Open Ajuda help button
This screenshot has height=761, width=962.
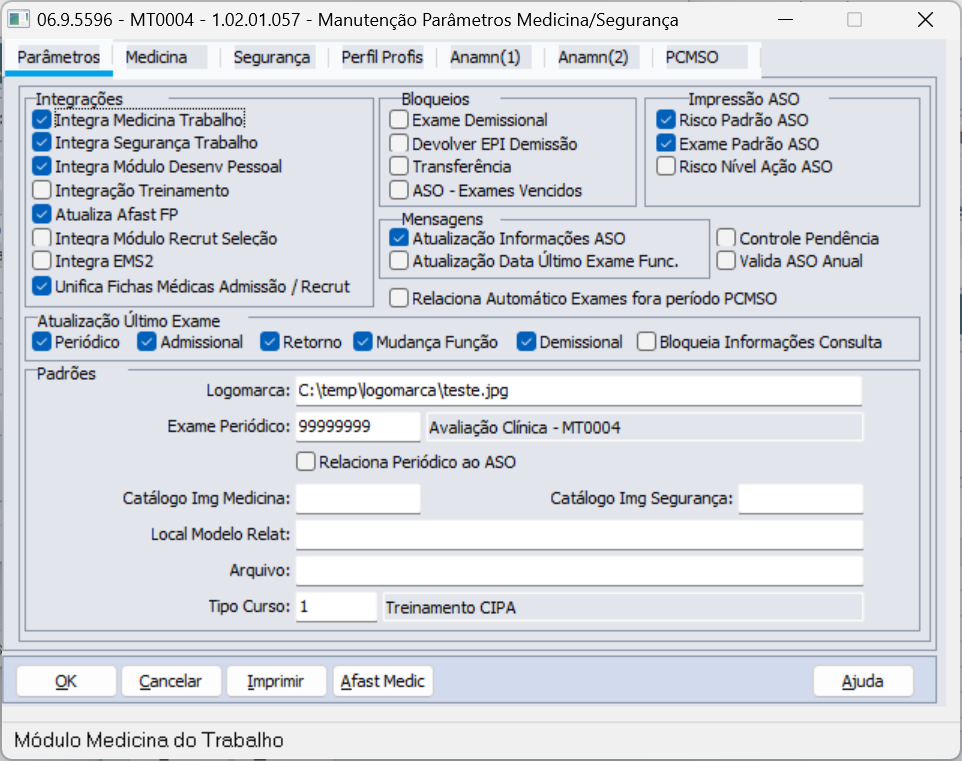click(x=862, y=681)
